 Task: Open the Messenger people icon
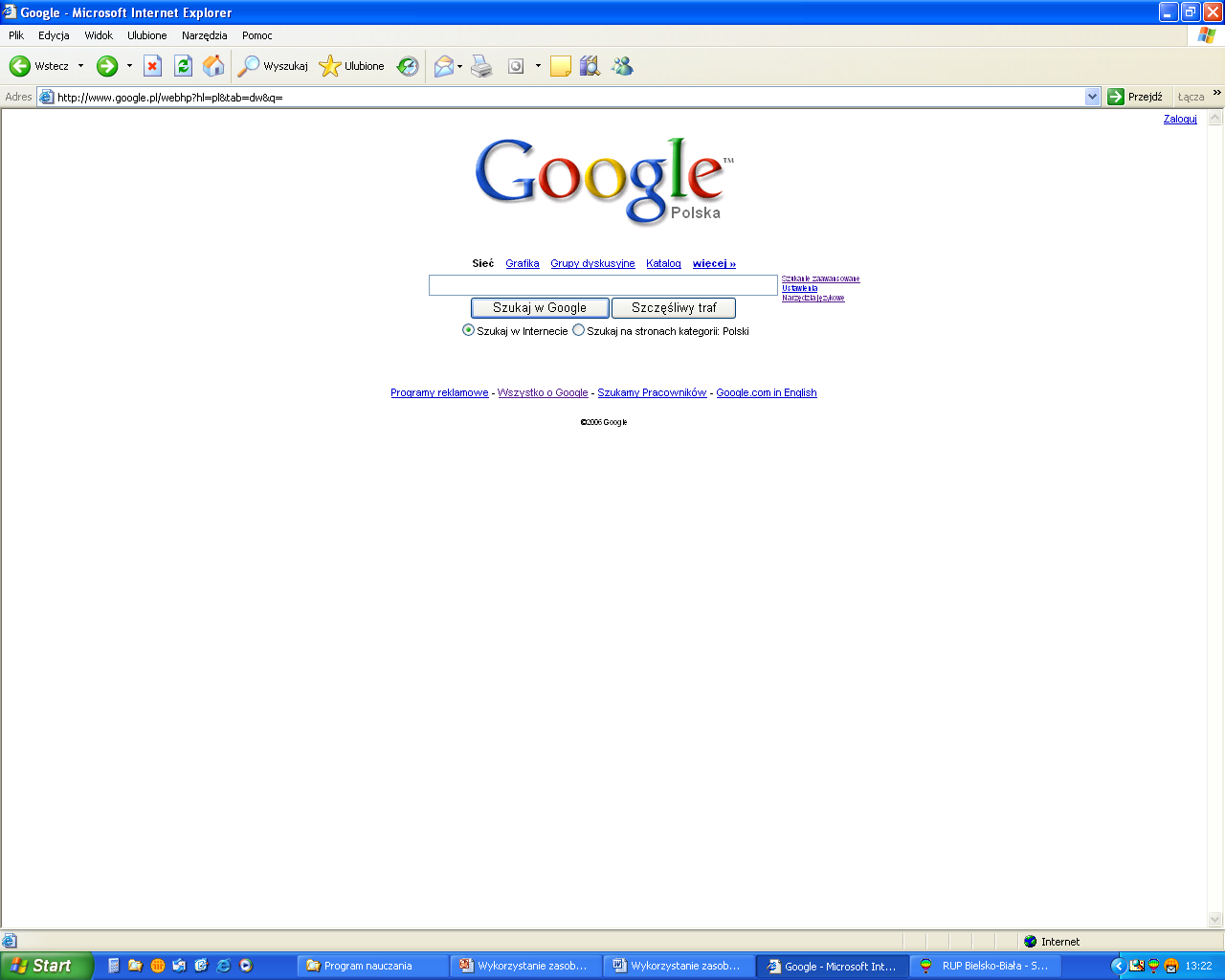tap(622, 66)
